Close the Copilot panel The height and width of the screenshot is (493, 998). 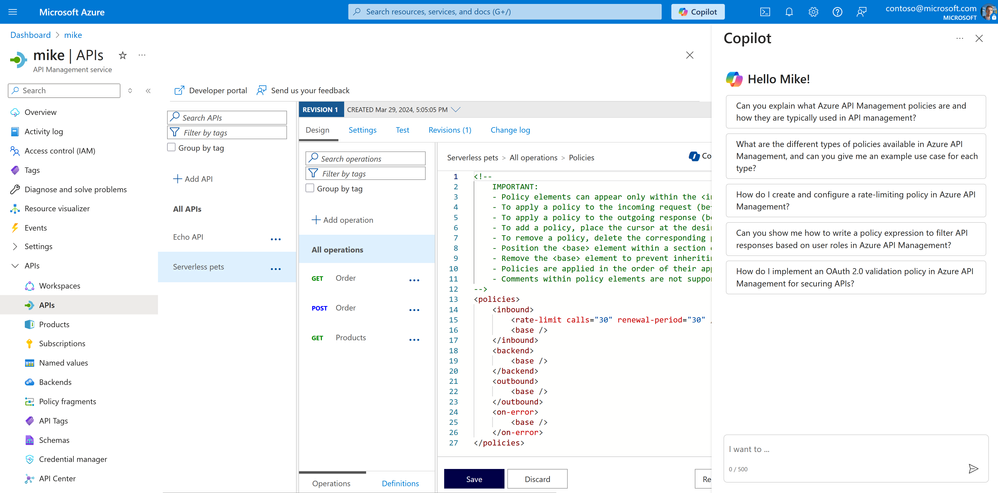[x=979, y=39]
